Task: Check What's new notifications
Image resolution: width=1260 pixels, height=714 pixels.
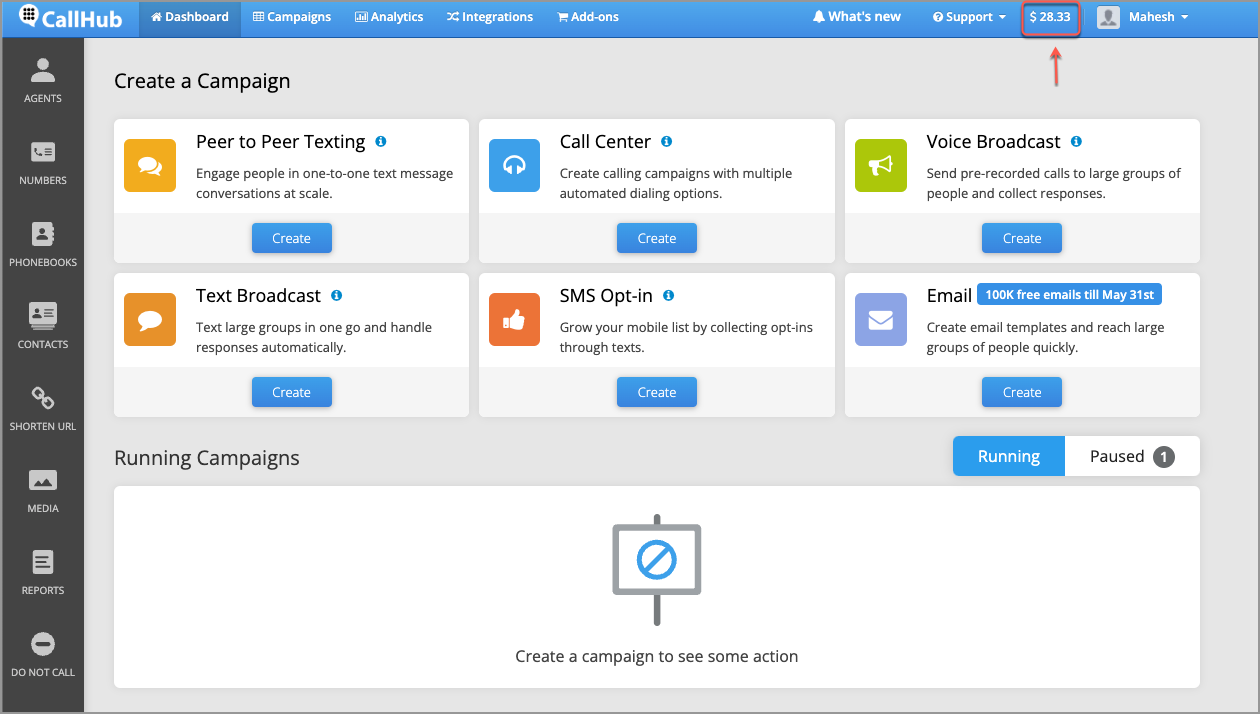Action: [x=857, y=17]
